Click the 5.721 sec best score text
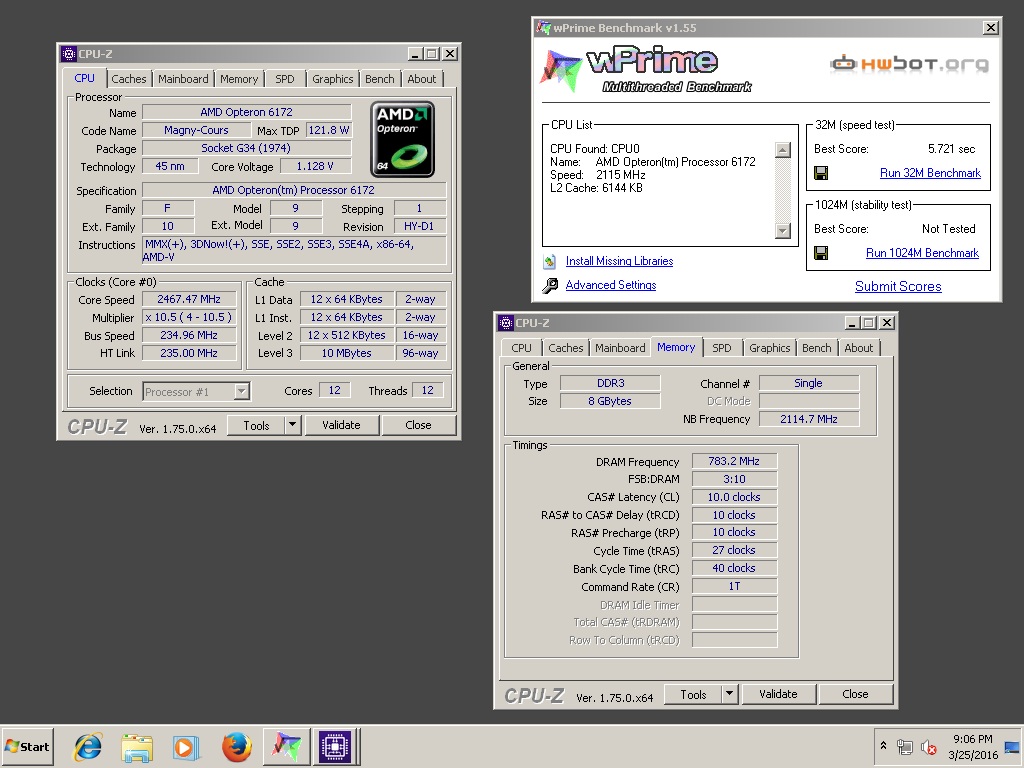 (x=952, y=149)
